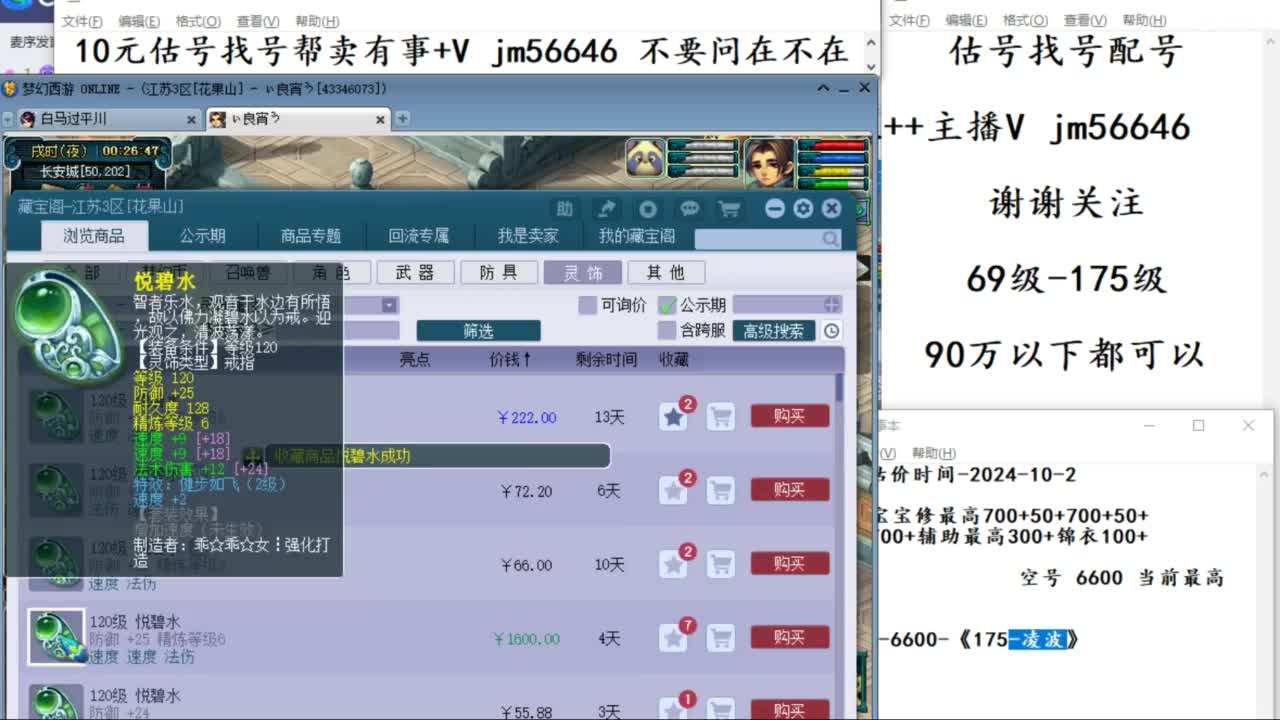Screen dimensions: 1280x720
Task: Buy the ¥222.00 item
Action: coord(790,416)
